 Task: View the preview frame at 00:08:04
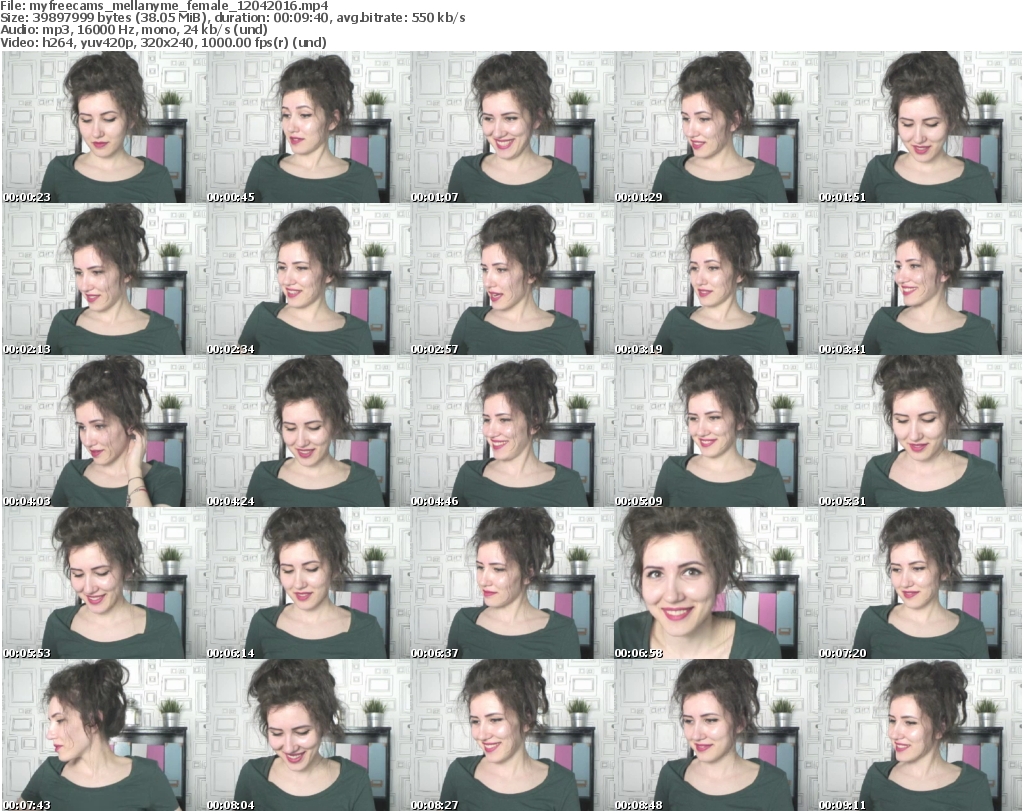coord(308,735)
